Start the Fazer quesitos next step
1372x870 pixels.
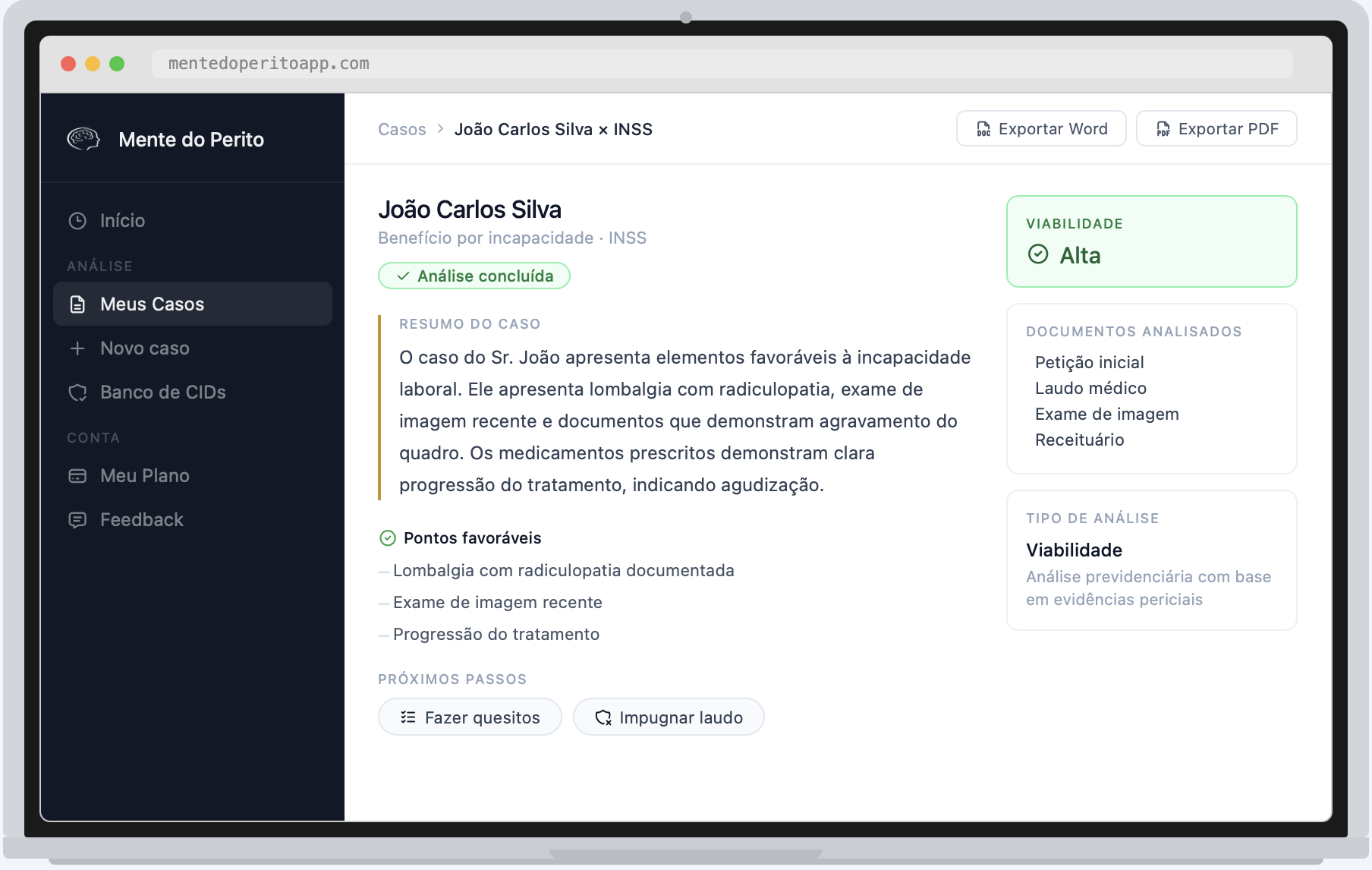(x=470, y=717)
